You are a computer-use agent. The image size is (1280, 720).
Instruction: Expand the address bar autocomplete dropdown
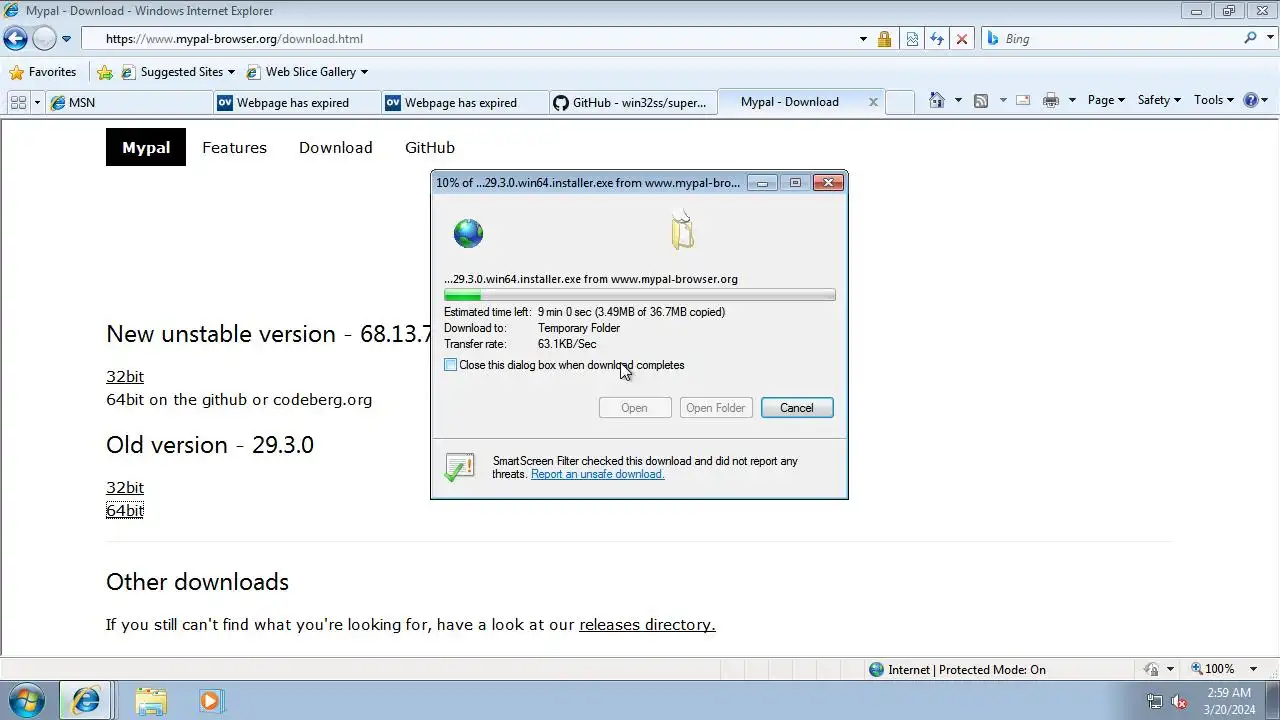pos(863,39)
